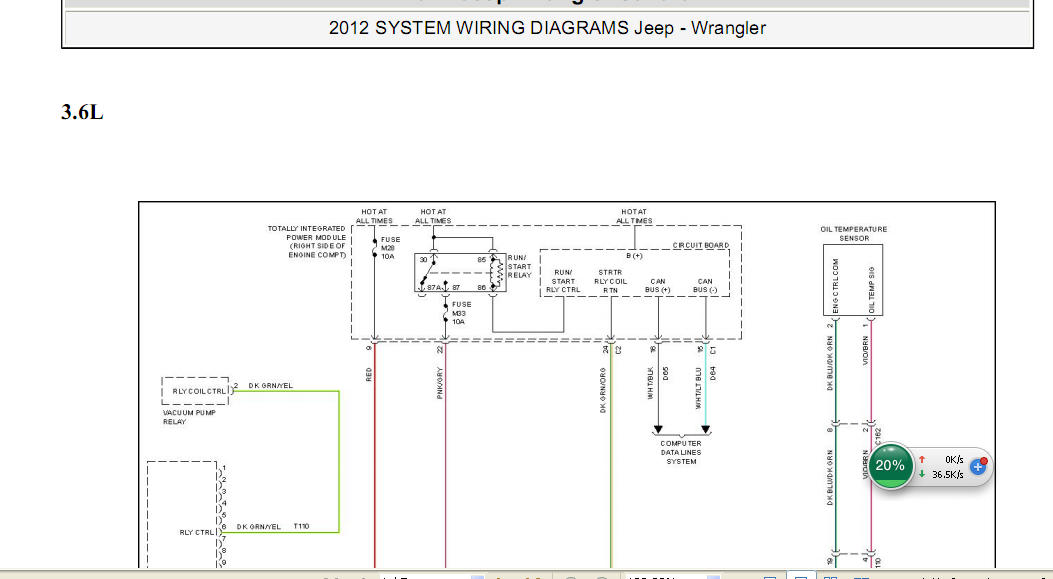Viewport: 1053px width, 579px height.
Task: Click the blue plus button on the floating widget
Action: tap(978, 467)
